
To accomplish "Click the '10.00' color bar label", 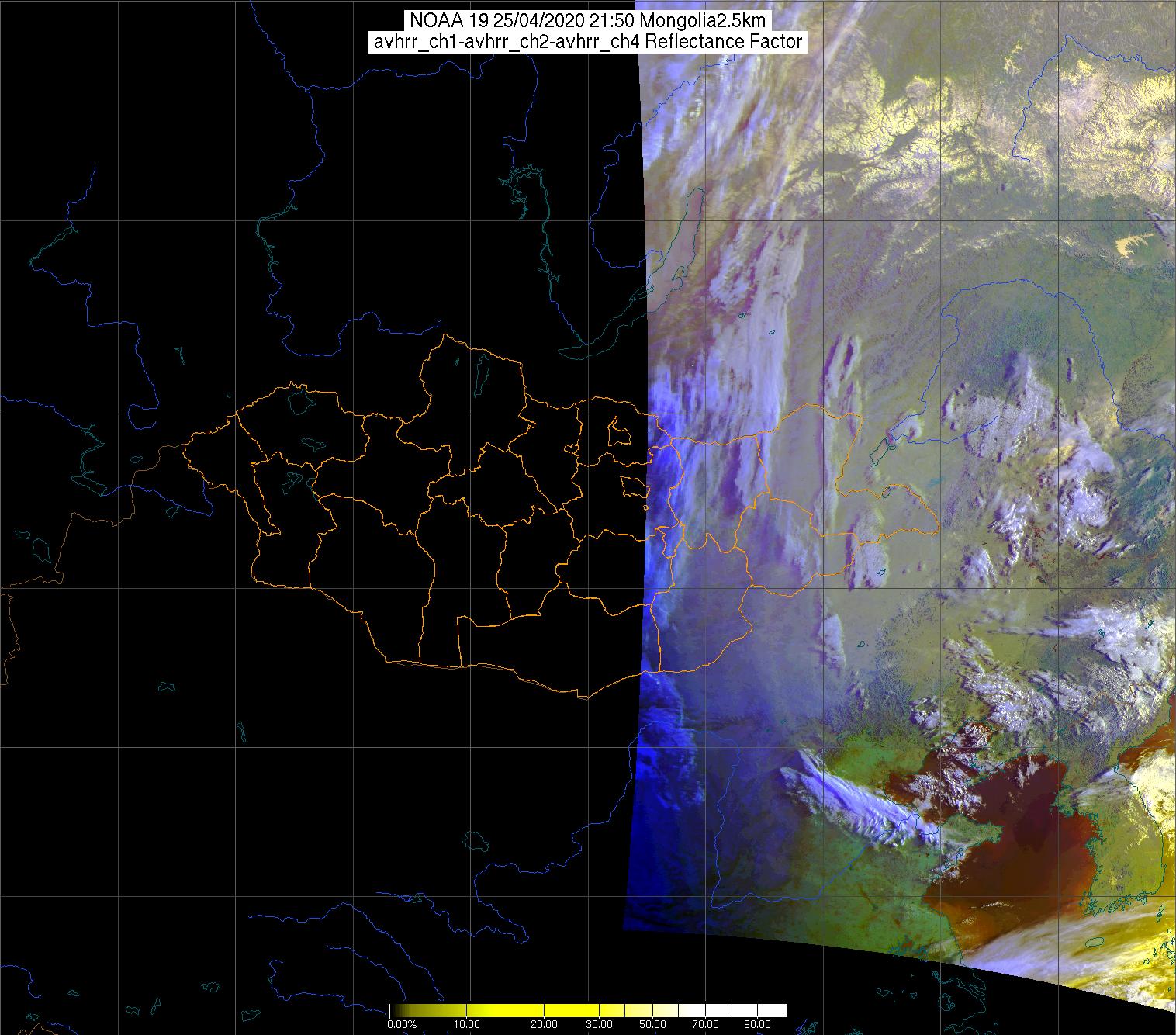I will [x=468, y=1024].
